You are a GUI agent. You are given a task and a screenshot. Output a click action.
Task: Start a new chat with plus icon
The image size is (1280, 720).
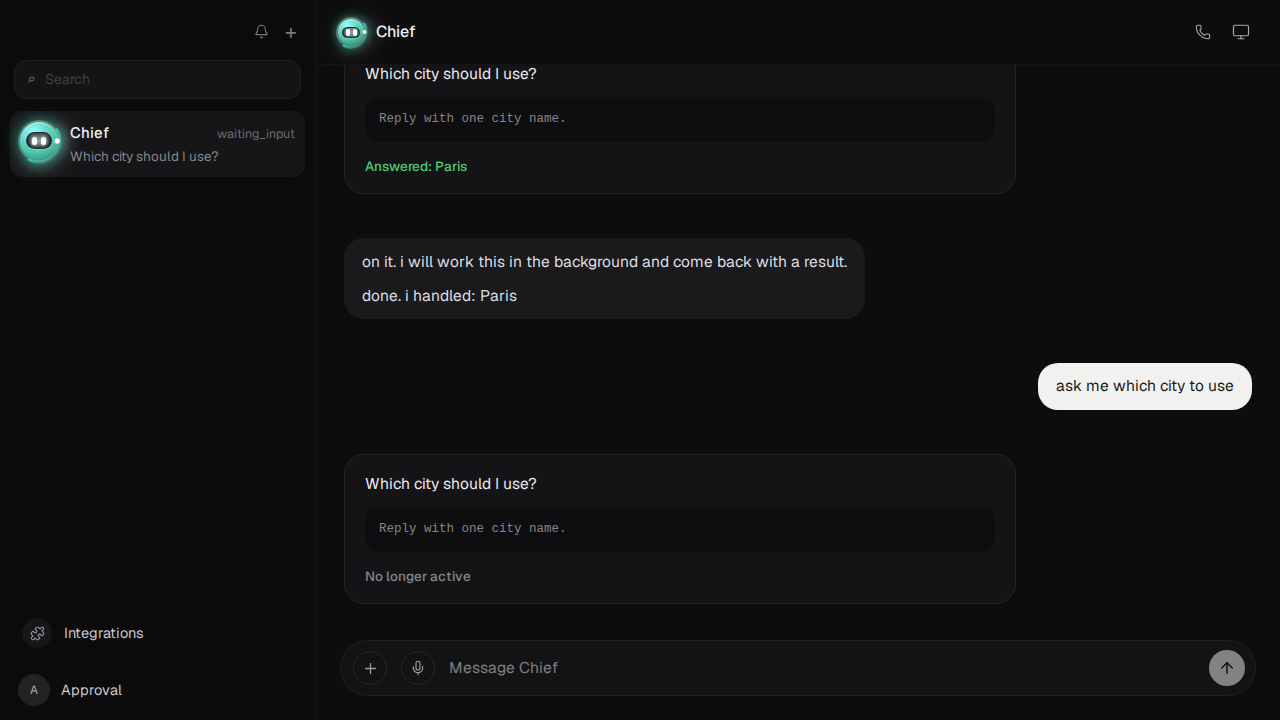click(x=291, y=32)
